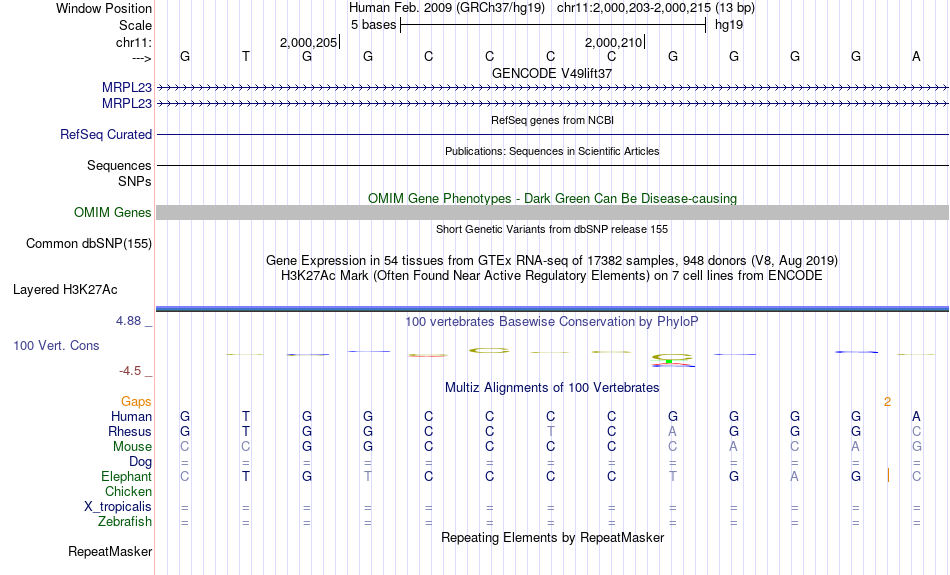Image resolution: width=950 pixels, height=575 pixels.
Task: Select the Chicken alignment row label
Action: click(128, 491)
